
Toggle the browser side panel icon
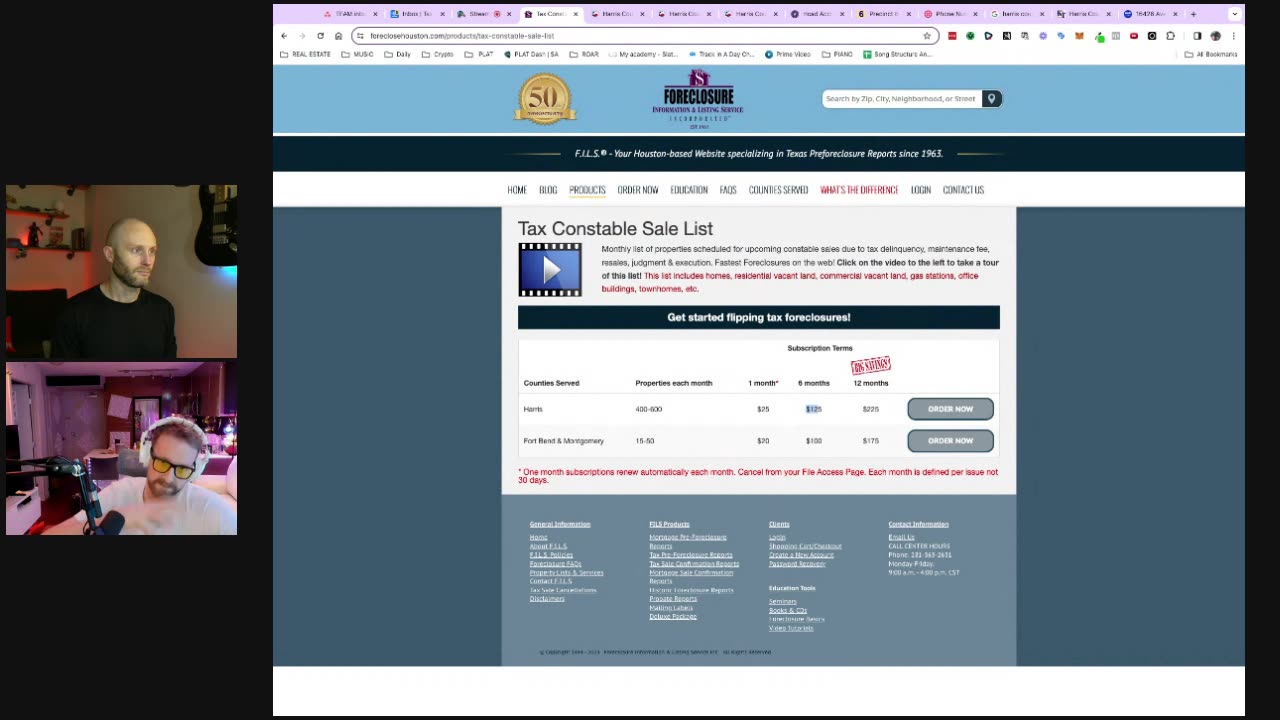pos(1197,36)
